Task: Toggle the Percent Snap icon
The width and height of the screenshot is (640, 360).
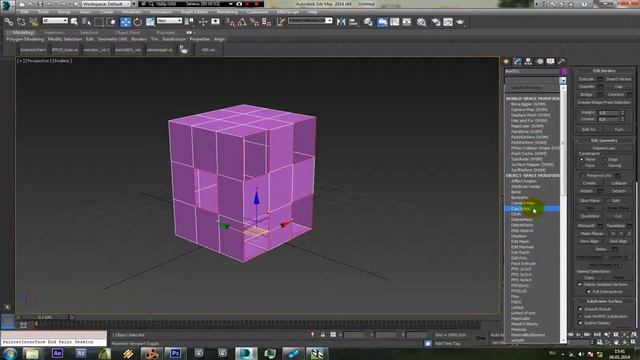Action: [254, 22]
